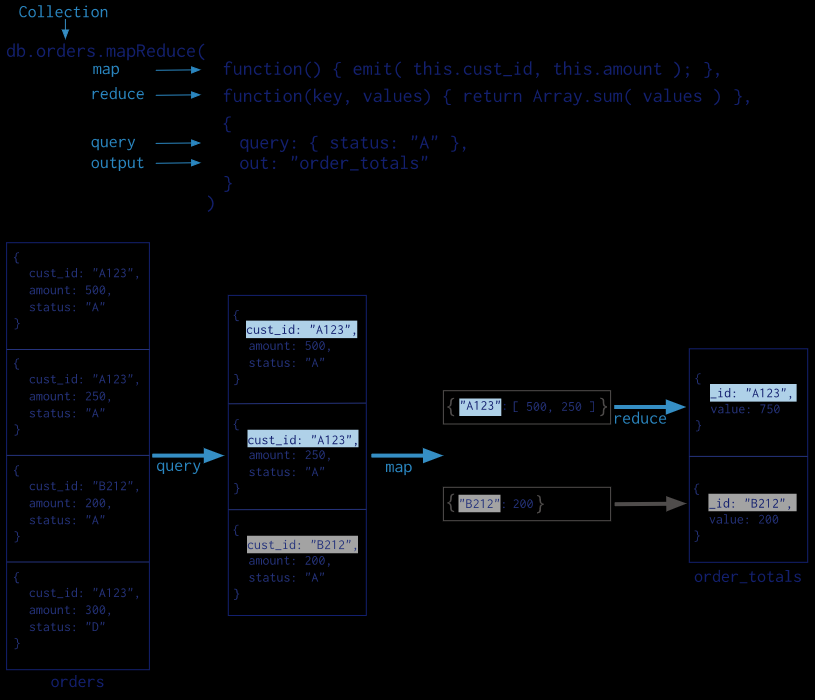Expand the orders collection box
The width and height of the screenshot is (815, 700).
pyautogui.click(x=77, y=455)
